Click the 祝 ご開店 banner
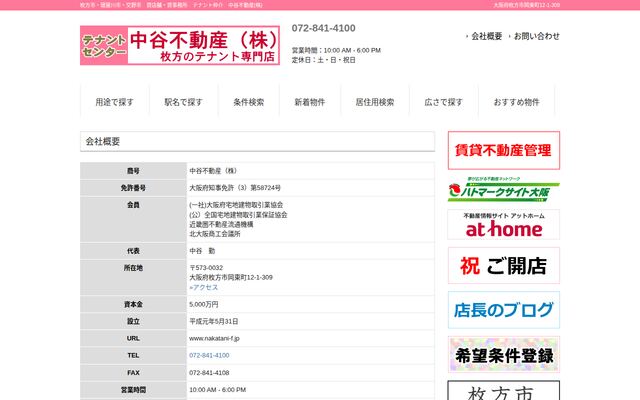This screenshot has height=400, width=640. point(504,265)
